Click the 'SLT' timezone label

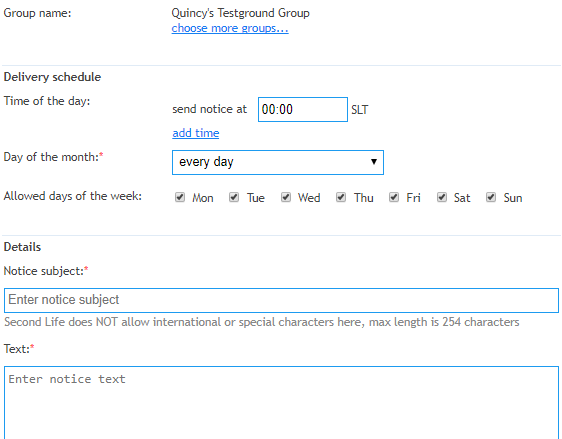[x=359, y=110]
